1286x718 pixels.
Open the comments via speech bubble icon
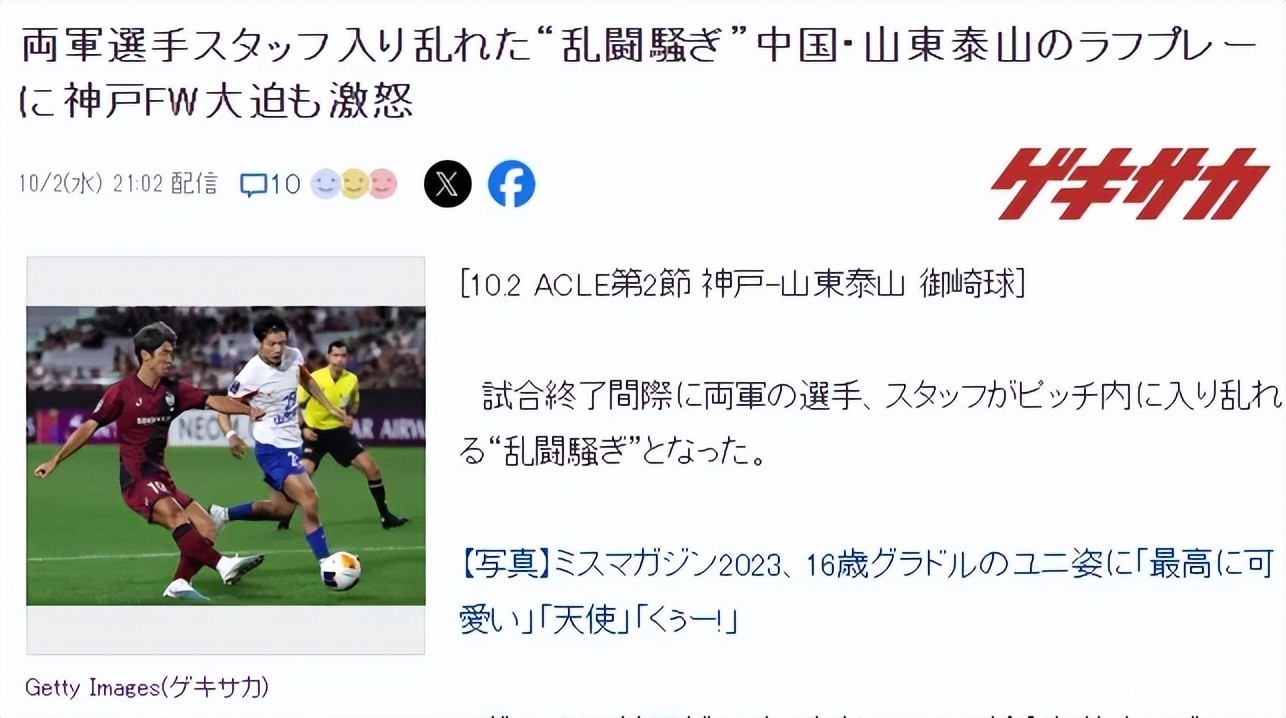[253, 184]
